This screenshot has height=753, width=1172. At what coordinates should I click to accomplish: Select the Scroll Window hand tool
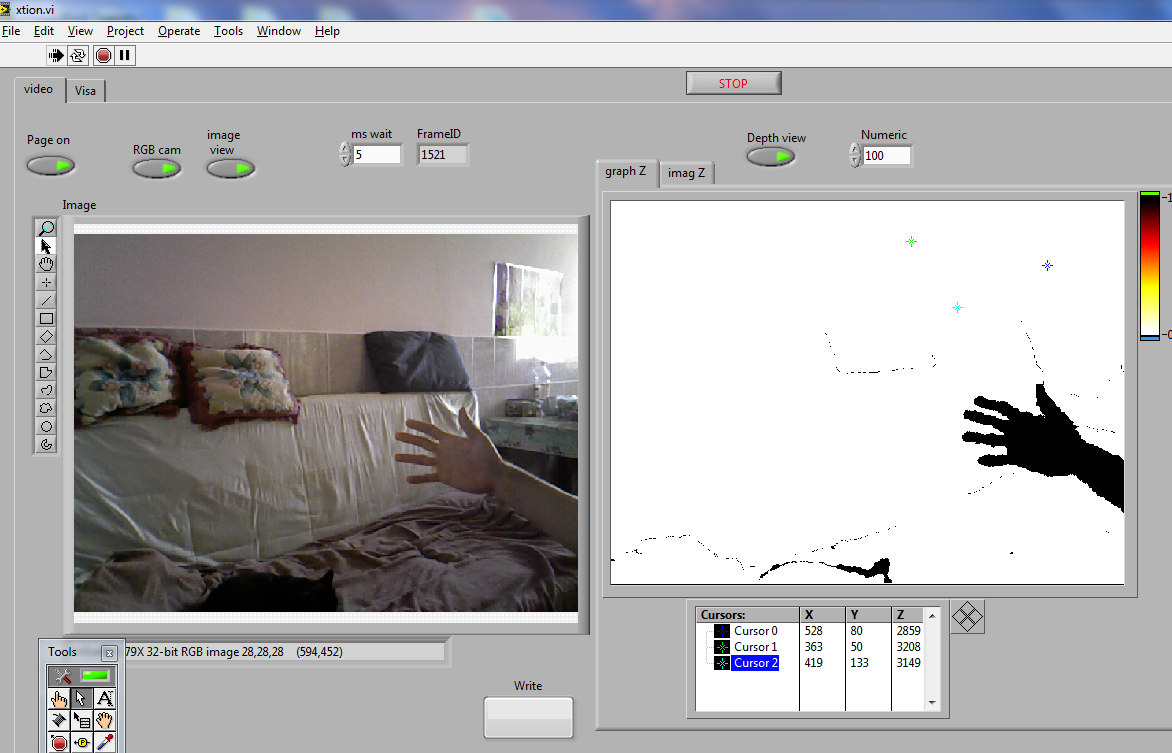tap(105, 721)
